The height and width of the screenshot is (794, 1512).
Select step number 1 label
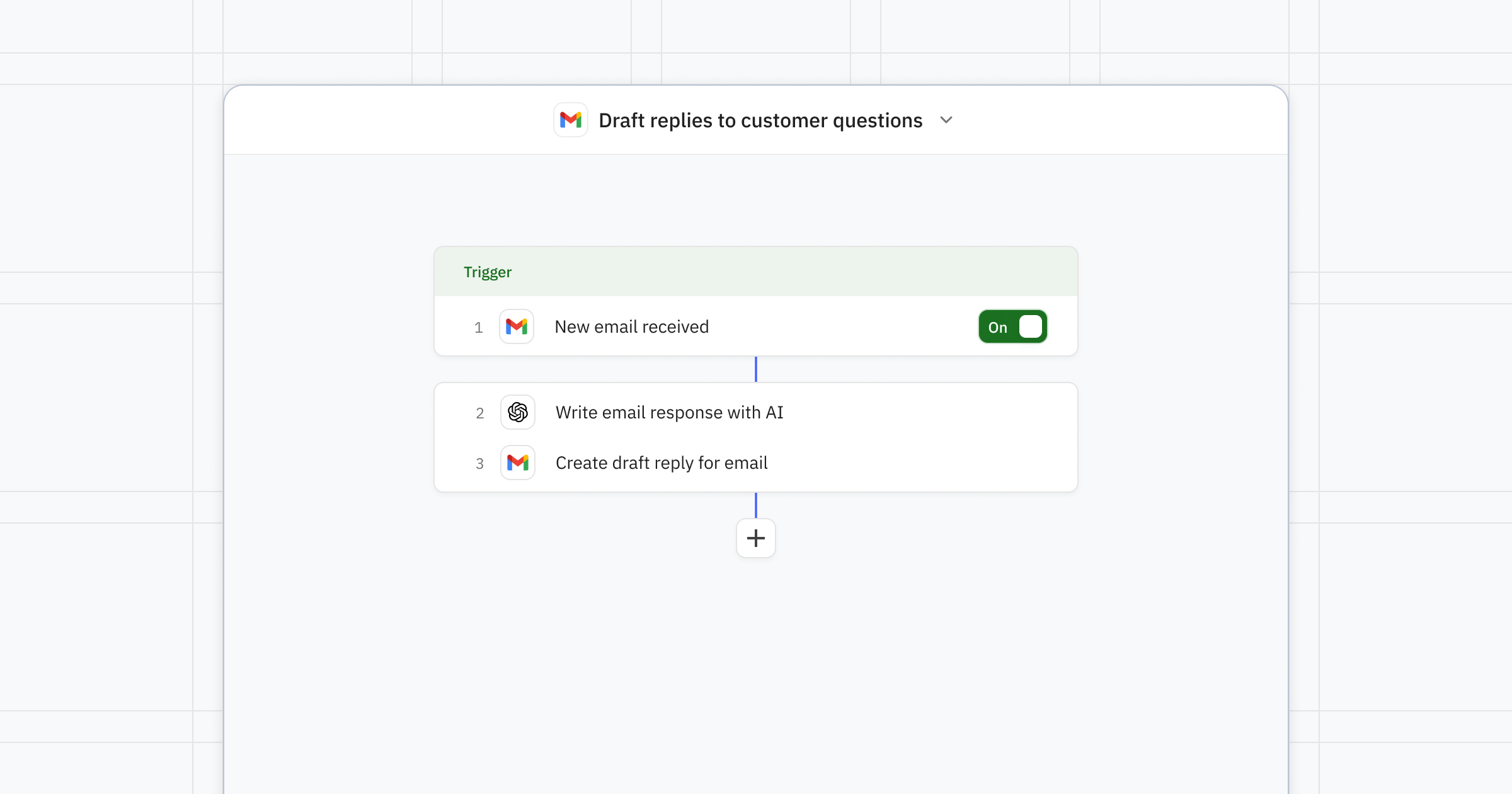click(479, 328)
